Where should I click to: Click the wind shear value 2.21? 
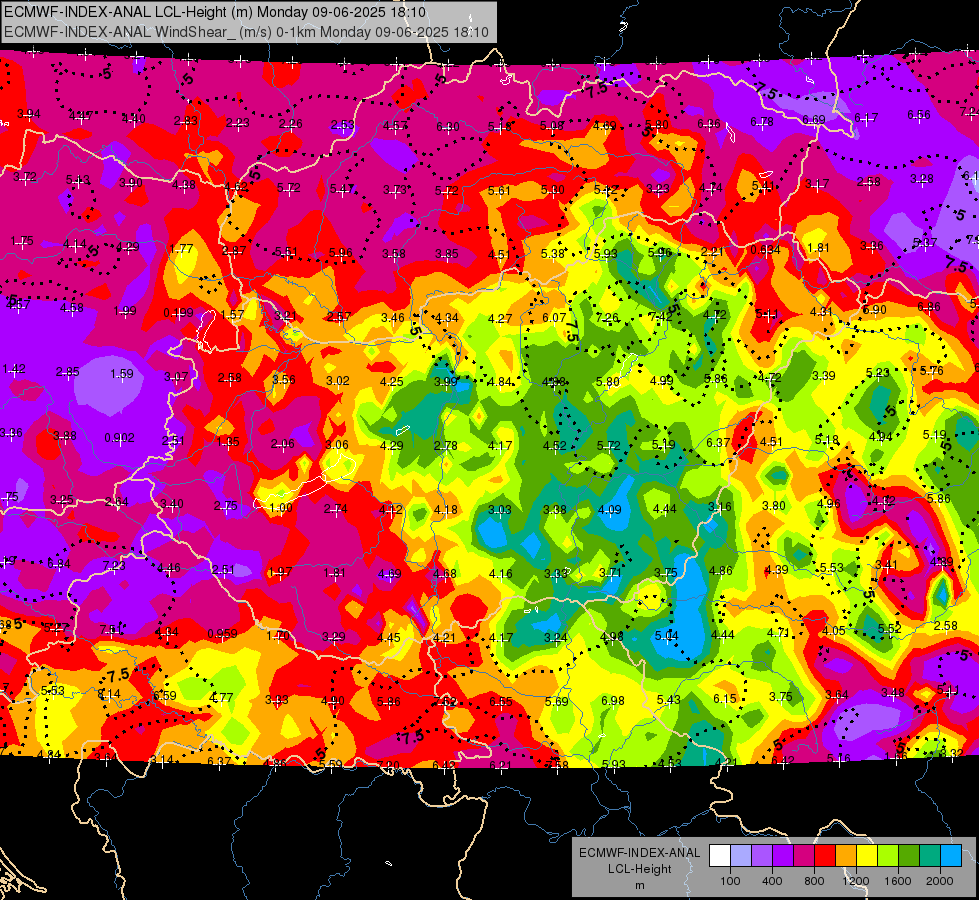click(712, 252)
